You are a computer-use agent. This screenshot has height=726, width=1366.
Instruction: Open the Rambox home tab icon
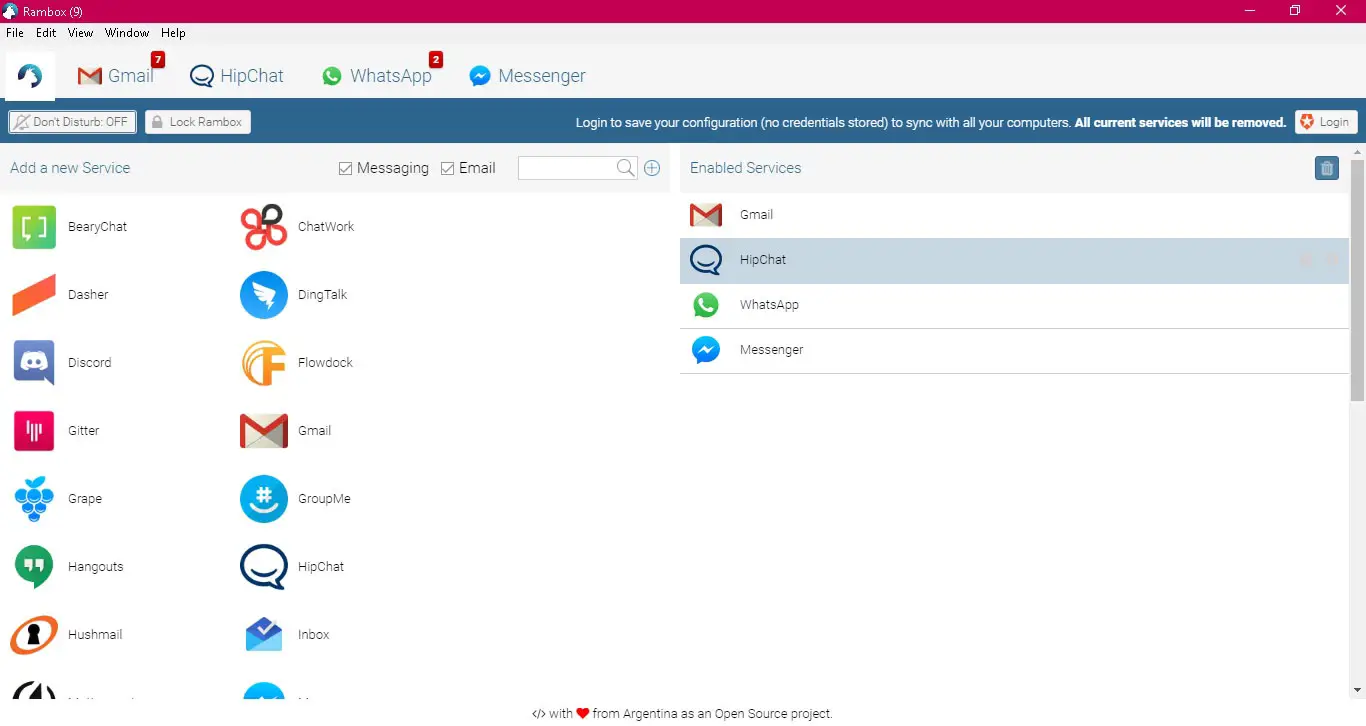30,76
